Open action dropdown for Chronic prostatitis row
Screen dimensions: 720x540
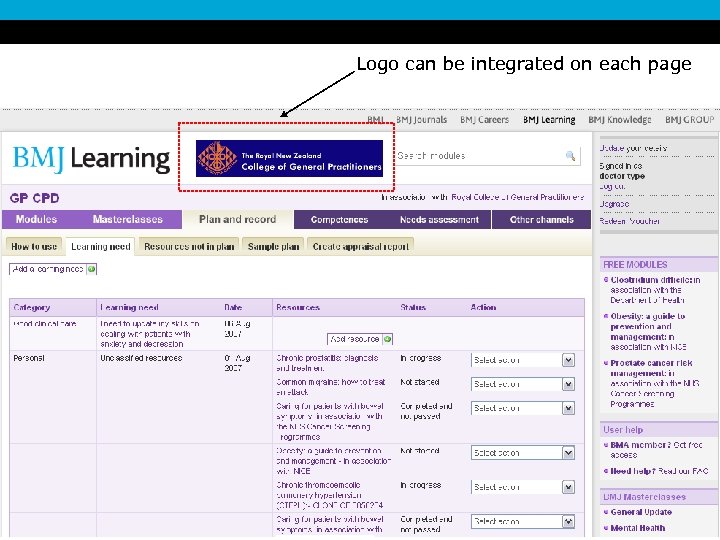[x=523, y=360]
